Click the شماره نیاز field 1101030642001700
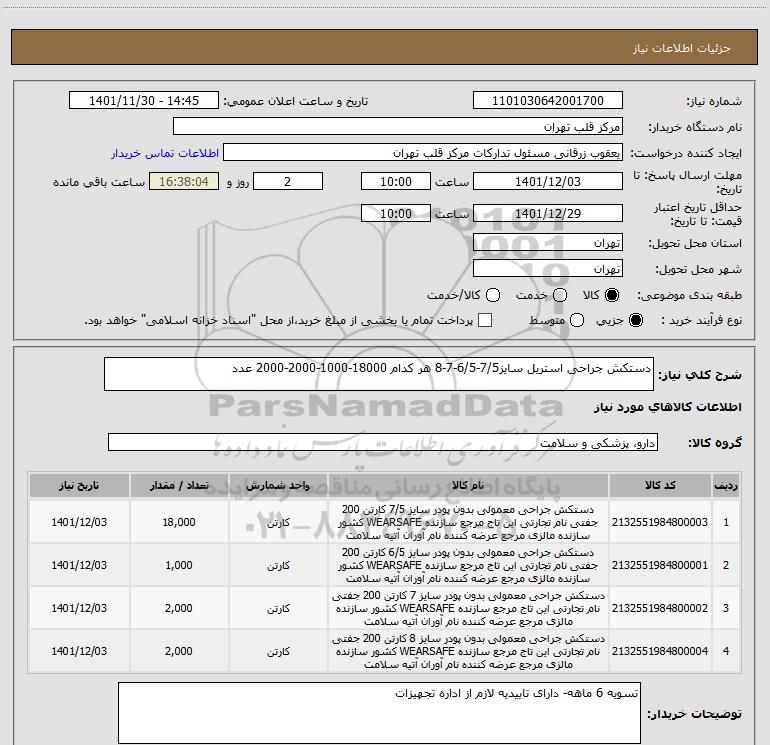The image size is (770, 745). 548,101
